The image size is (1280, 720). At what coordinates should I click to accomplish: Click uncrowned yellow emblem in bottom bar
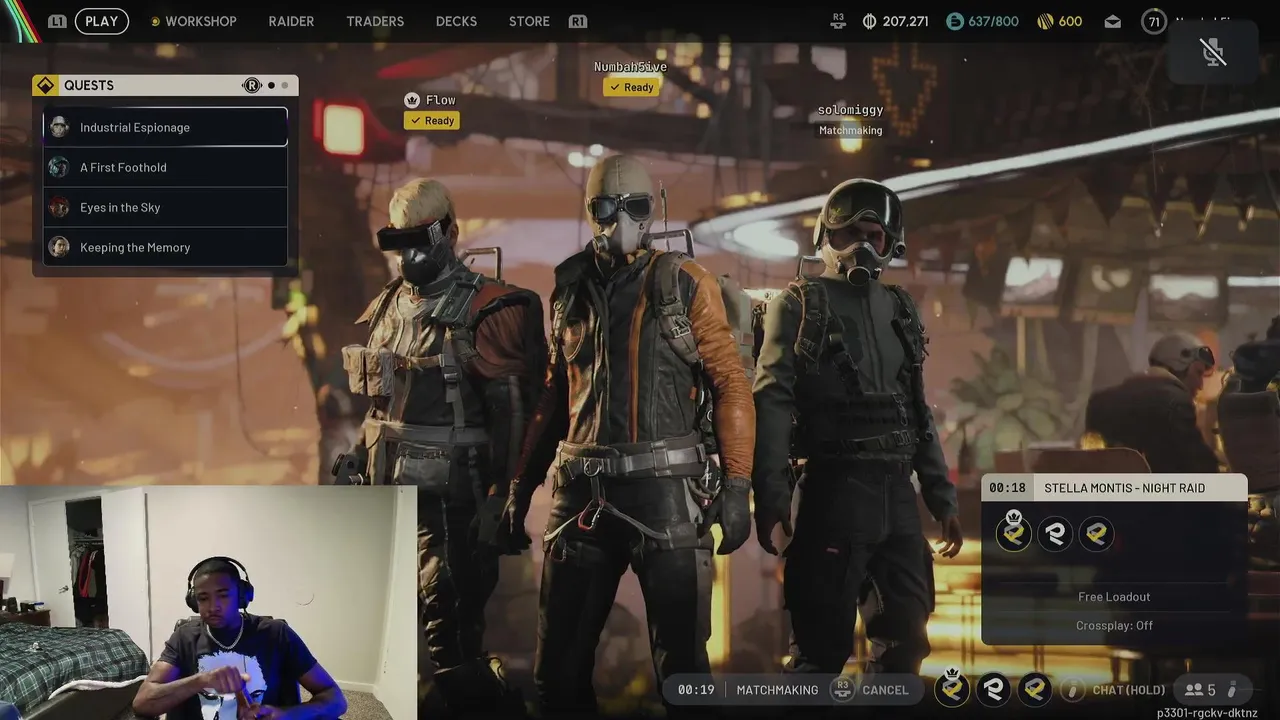(x=1035, y=688)
